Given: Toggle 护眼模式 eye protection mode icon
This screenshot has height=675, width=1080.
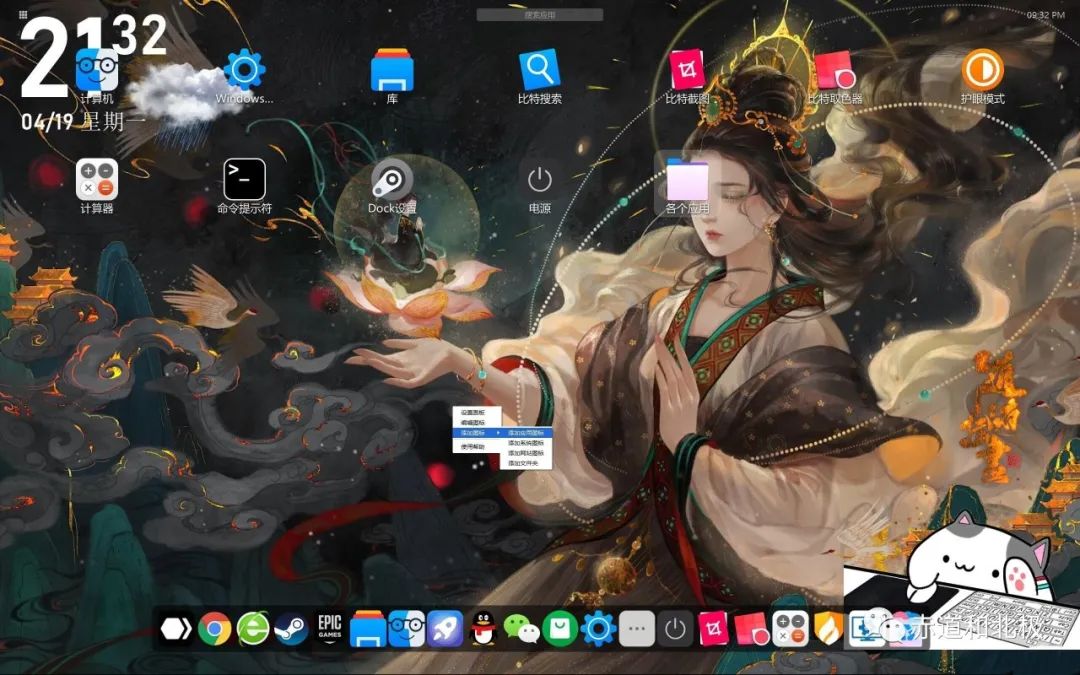Looking at the screenshot, I should click(x=982, y=70).
